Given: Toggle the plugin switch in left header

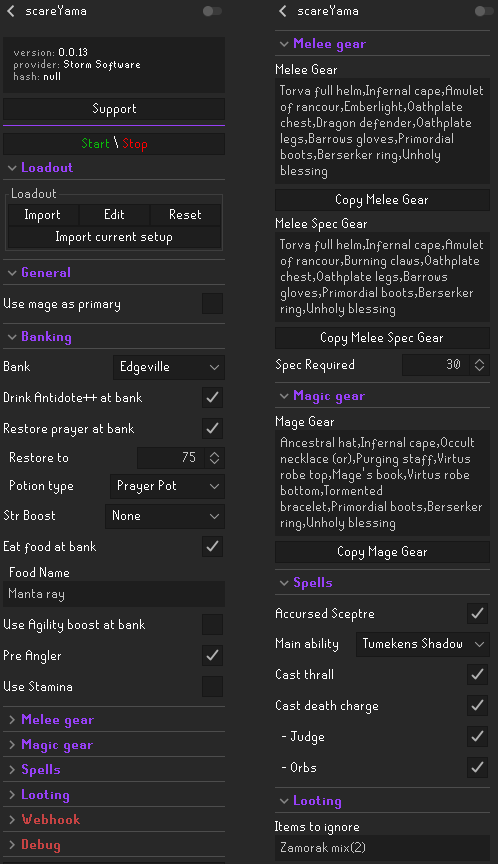Looking at the screenshot, I should [212, 11].
